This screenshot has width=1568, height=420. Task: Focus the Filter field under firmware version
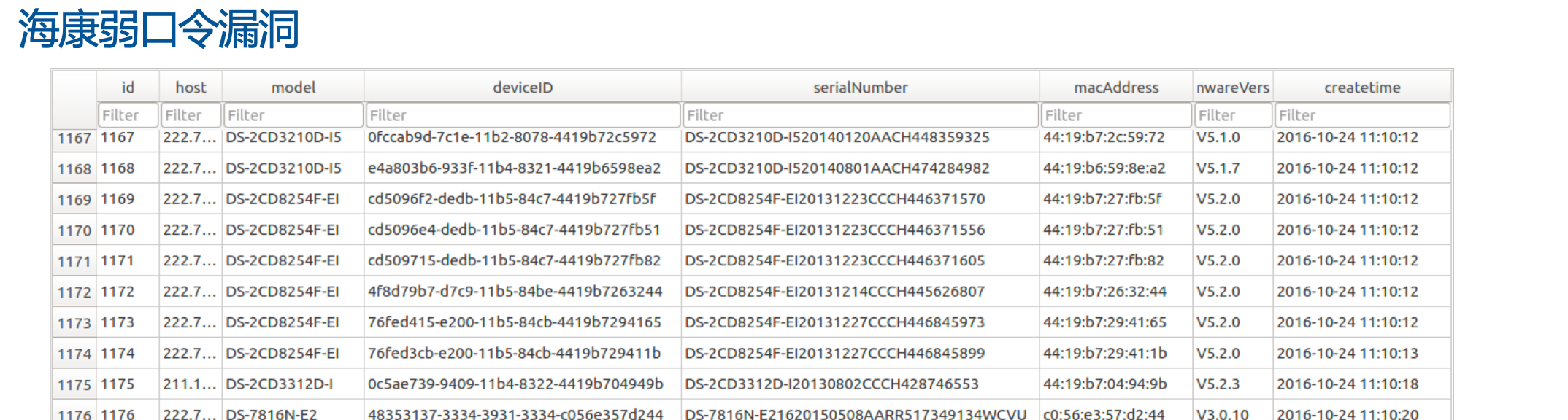pyautogui.click(x=1234, y=115)
